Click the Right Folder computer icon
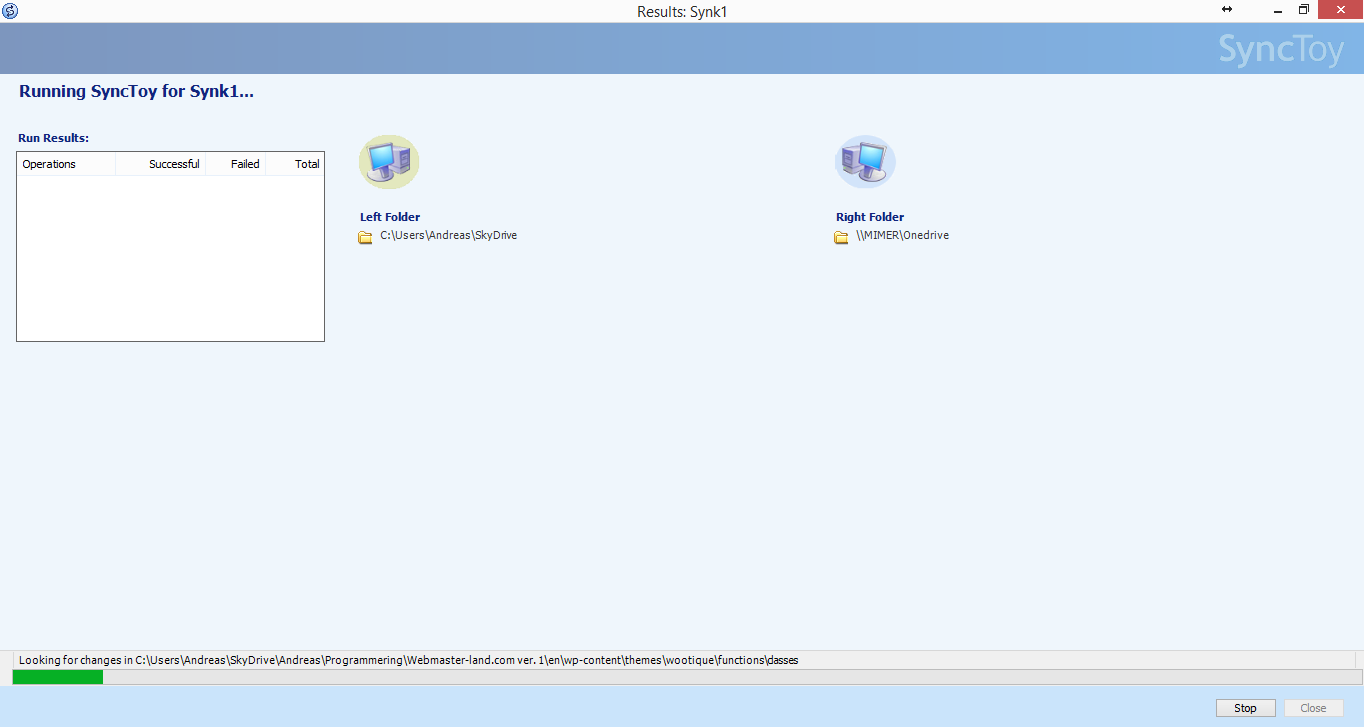 [865, 162]
